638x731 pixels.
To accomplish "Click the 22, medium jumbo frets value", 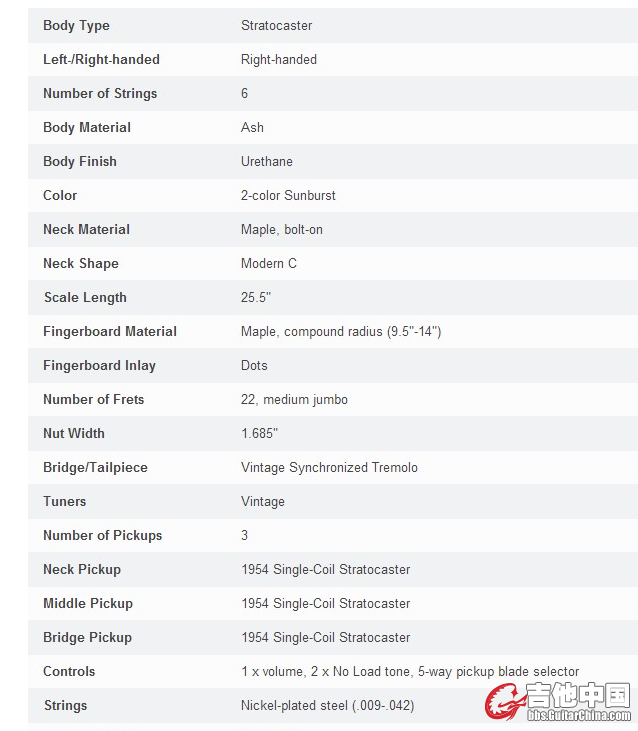I will click(x=294, y=399).
